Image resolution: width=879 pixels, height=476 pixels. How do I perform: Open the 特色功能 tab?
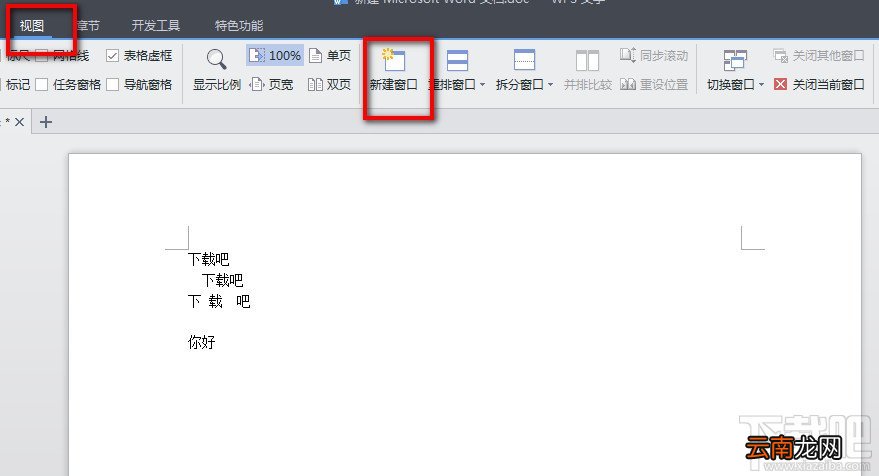click(x=239, y=26)
